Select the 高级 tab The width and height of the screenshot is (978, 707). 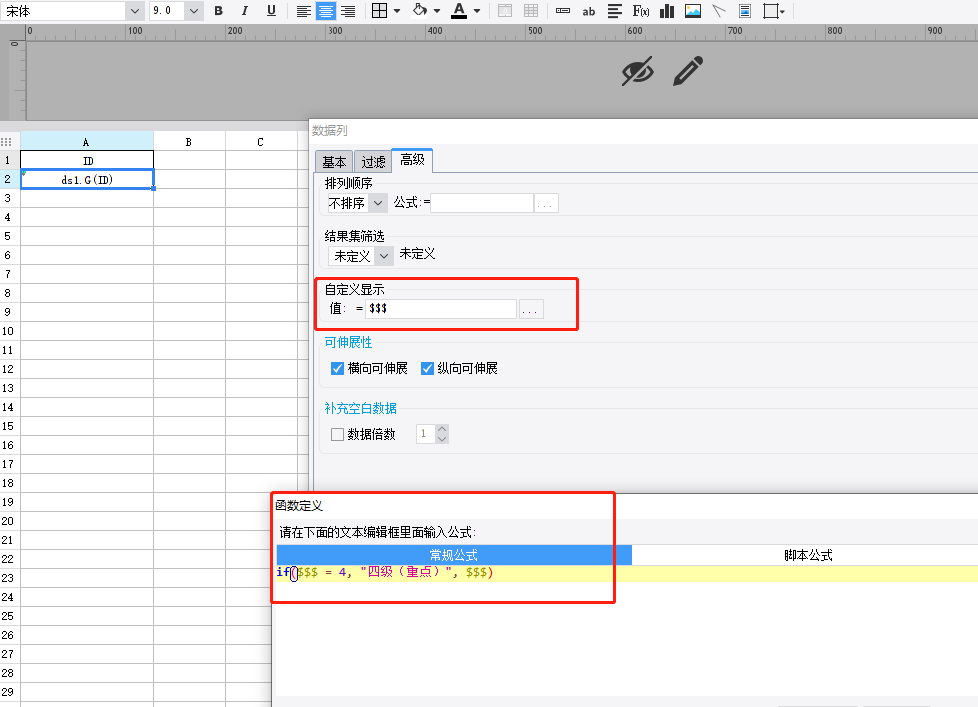412,160
